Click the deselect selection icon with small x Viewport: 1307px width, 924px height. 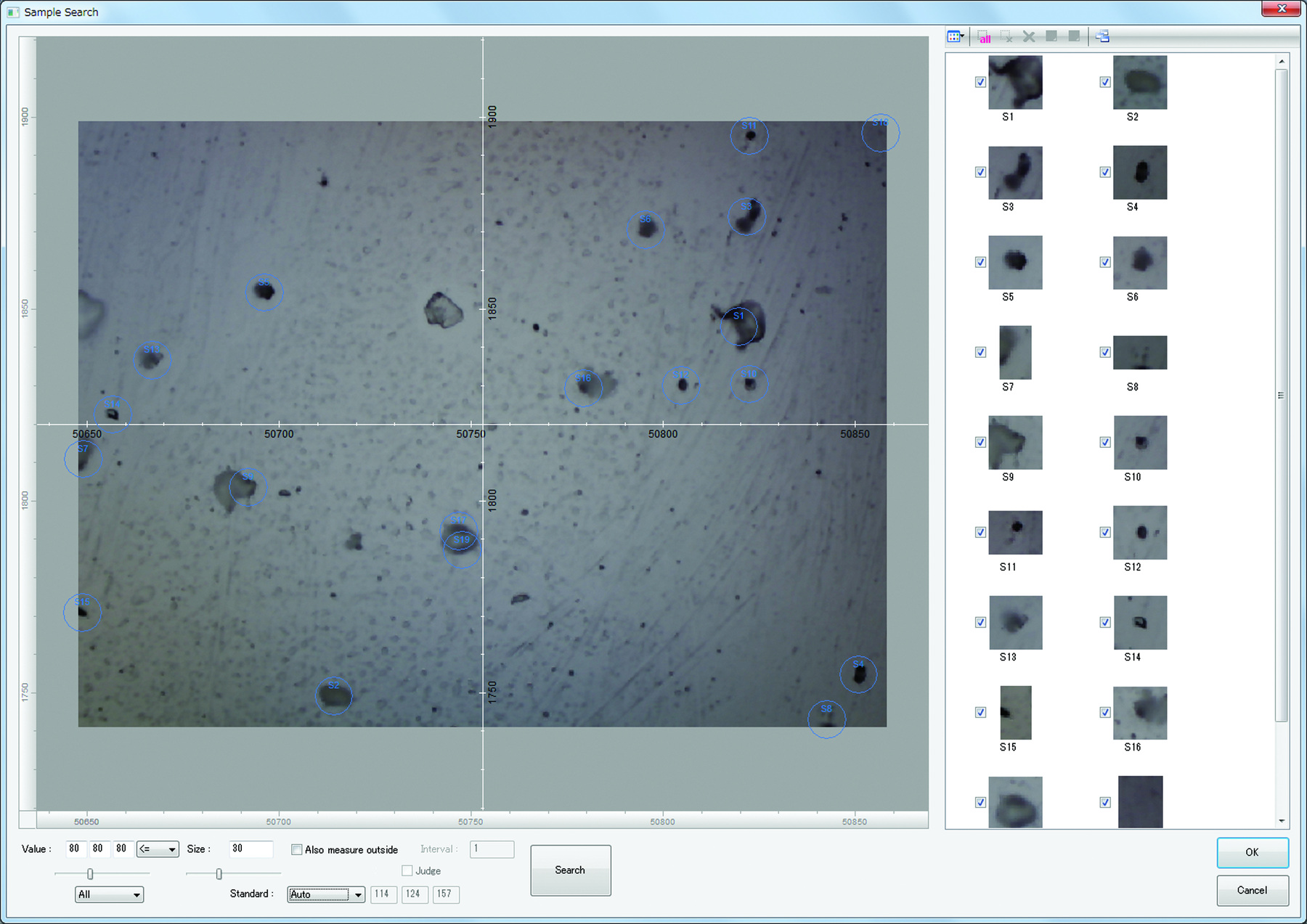click(x=1006, y=36)
